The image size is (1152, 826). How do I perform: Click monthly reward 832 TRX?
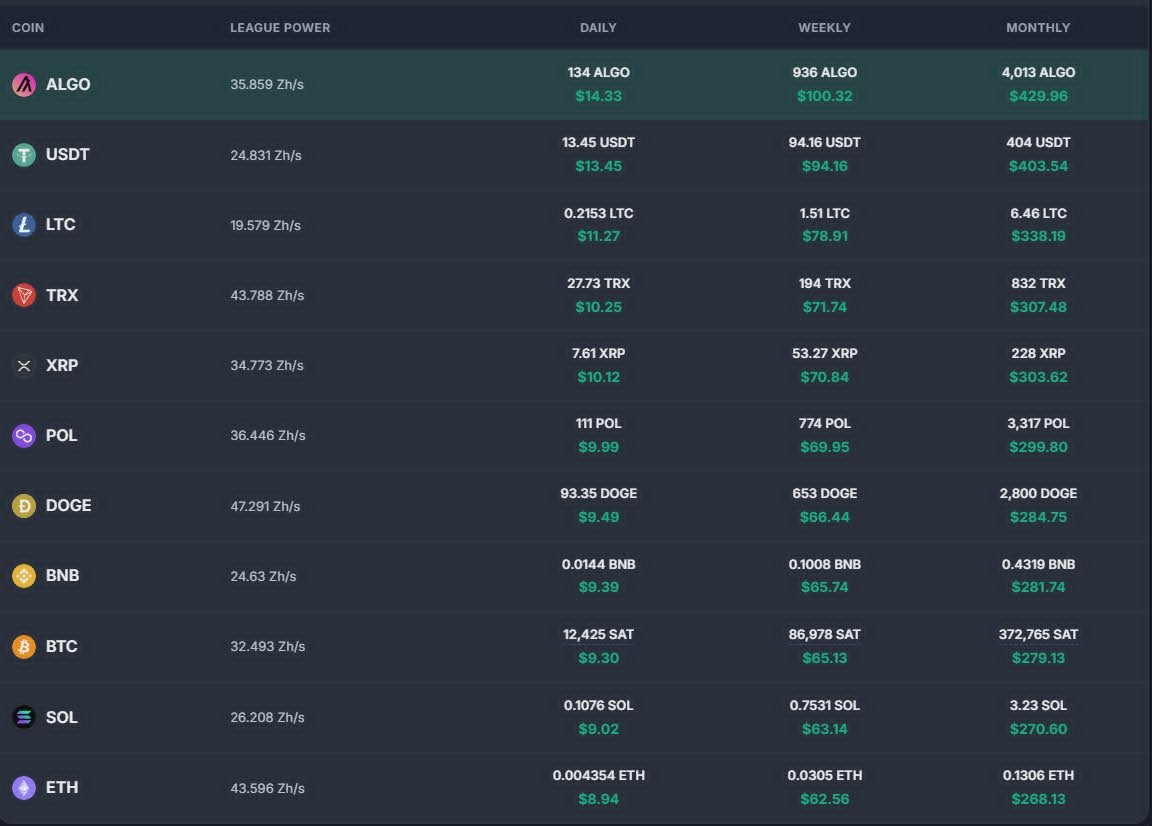[x=1038, y=283]
